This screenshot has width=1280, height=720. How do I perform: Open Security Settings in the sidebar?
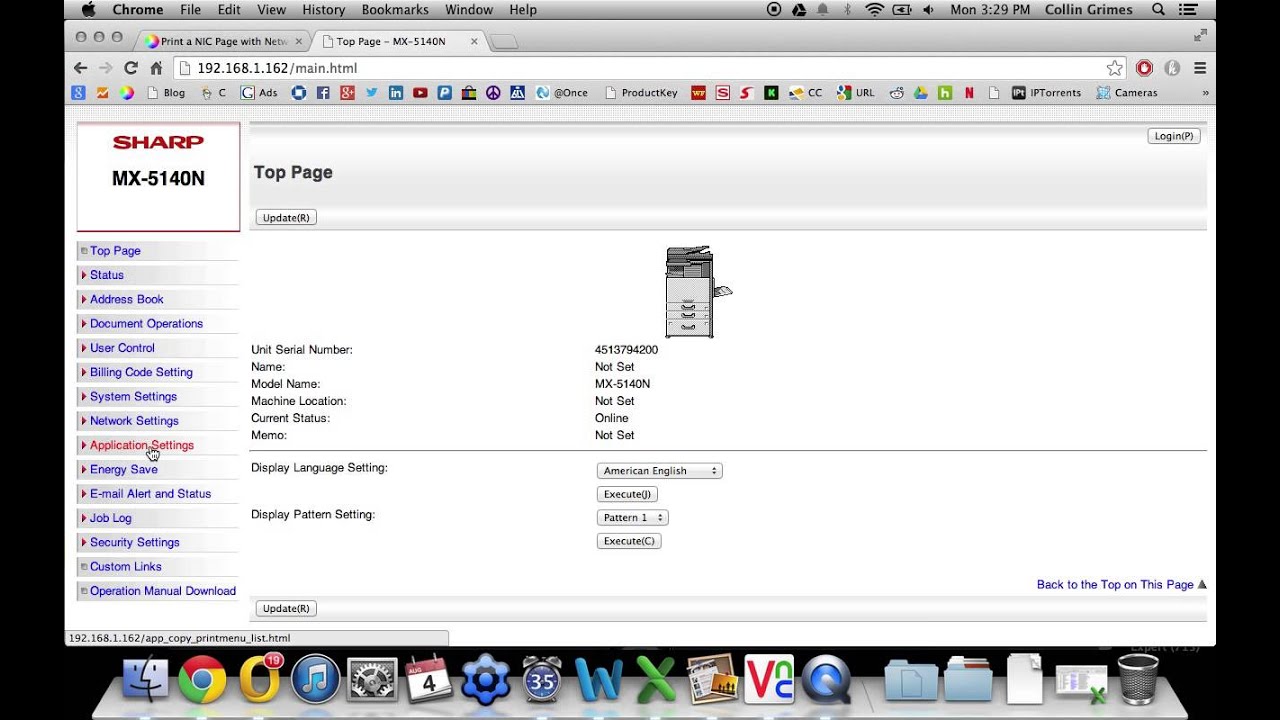point(134,543)
